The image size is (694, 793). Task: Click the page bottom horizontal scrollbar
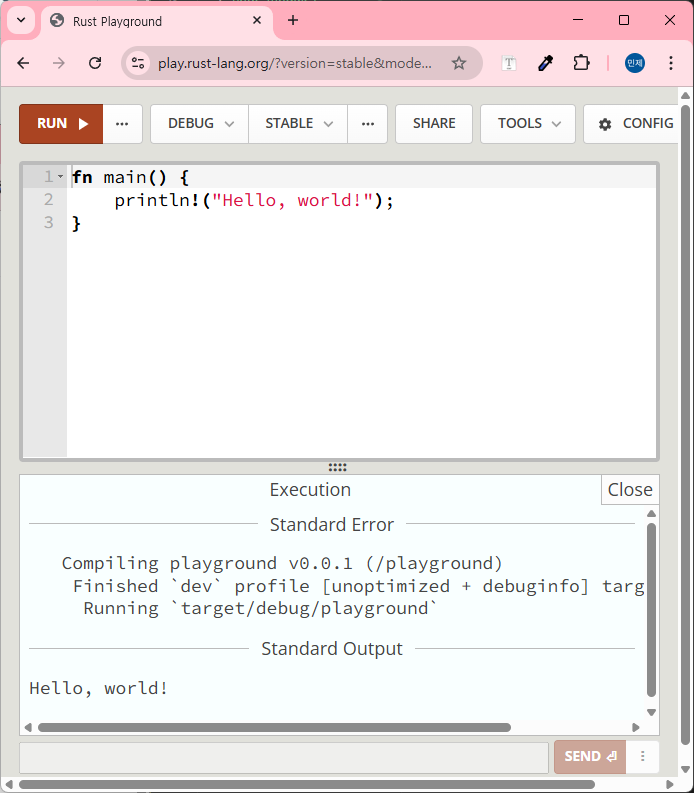tap(307, 784)
